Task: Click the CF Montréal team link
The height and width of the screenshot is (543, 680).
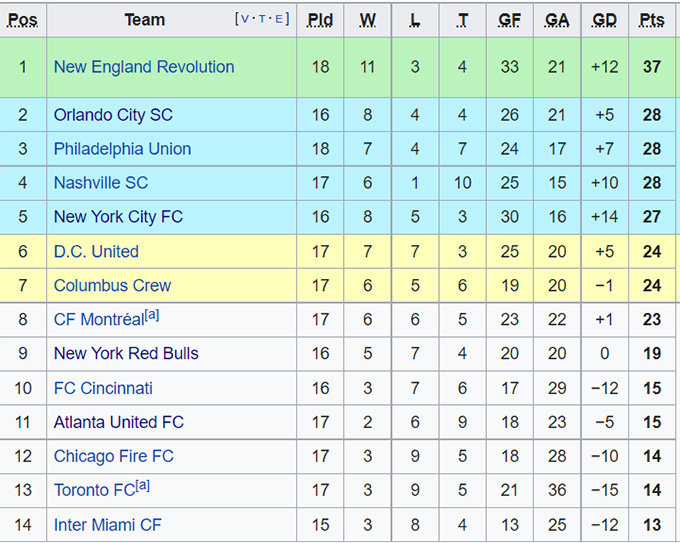Action: tap(98, 320)
